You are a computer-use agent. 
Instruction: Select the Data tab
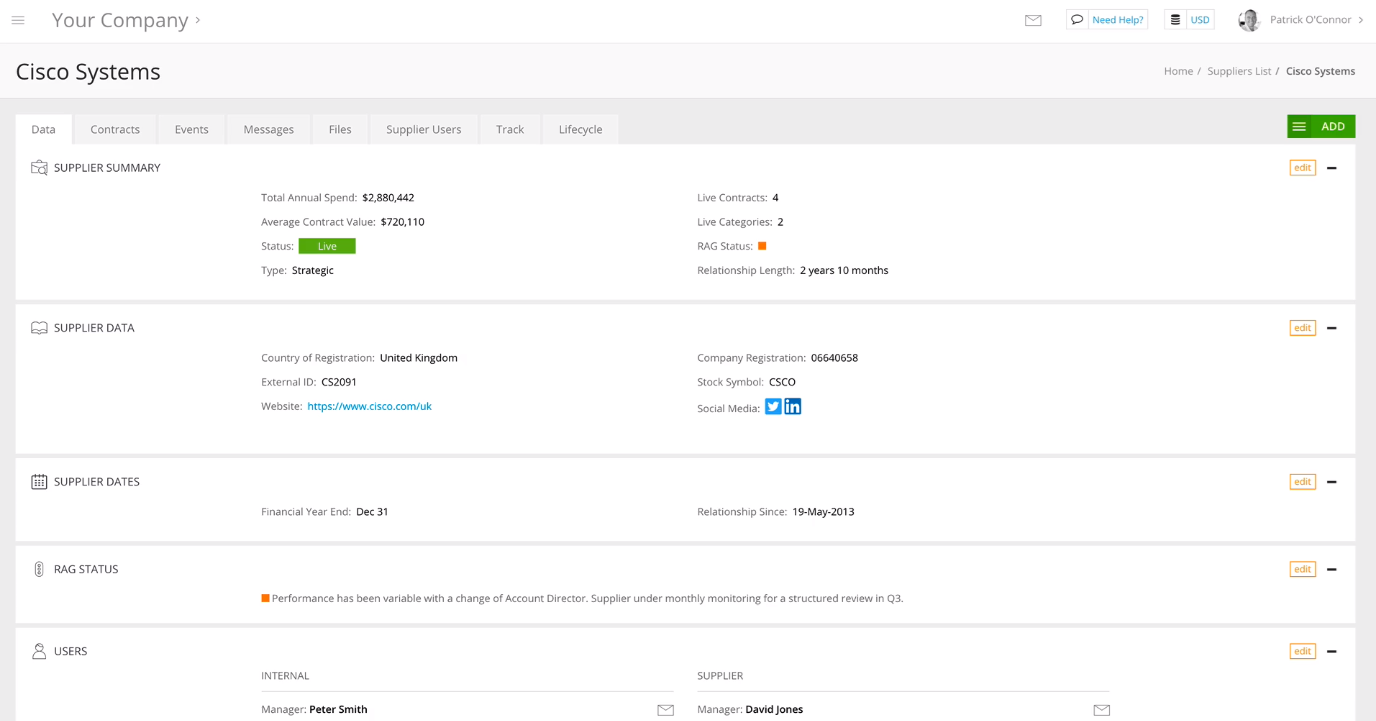[x=43, y=129]
